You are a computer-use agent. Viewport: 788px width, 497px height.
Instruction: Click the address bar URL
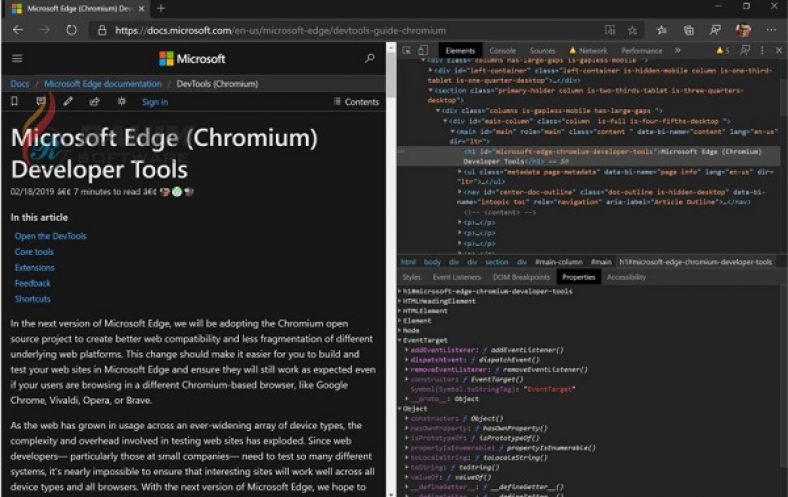280,31
